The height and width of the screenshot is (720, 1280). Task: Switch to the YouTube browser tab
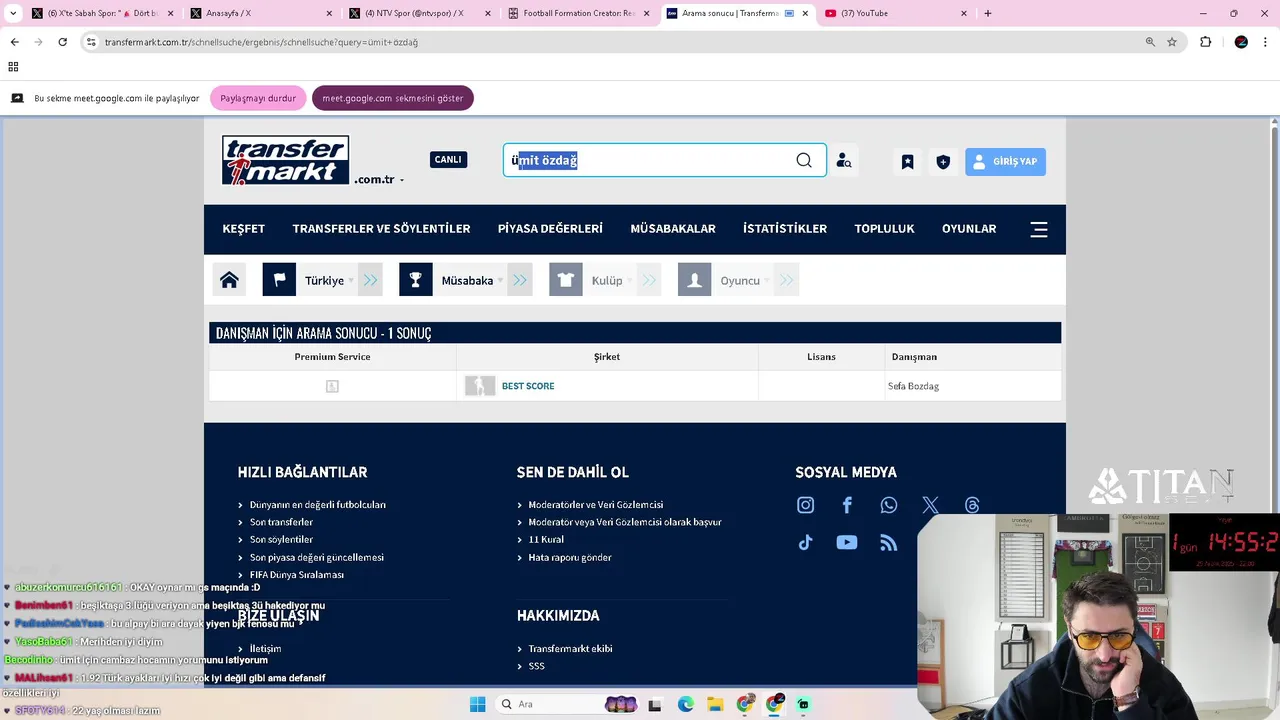895,13
